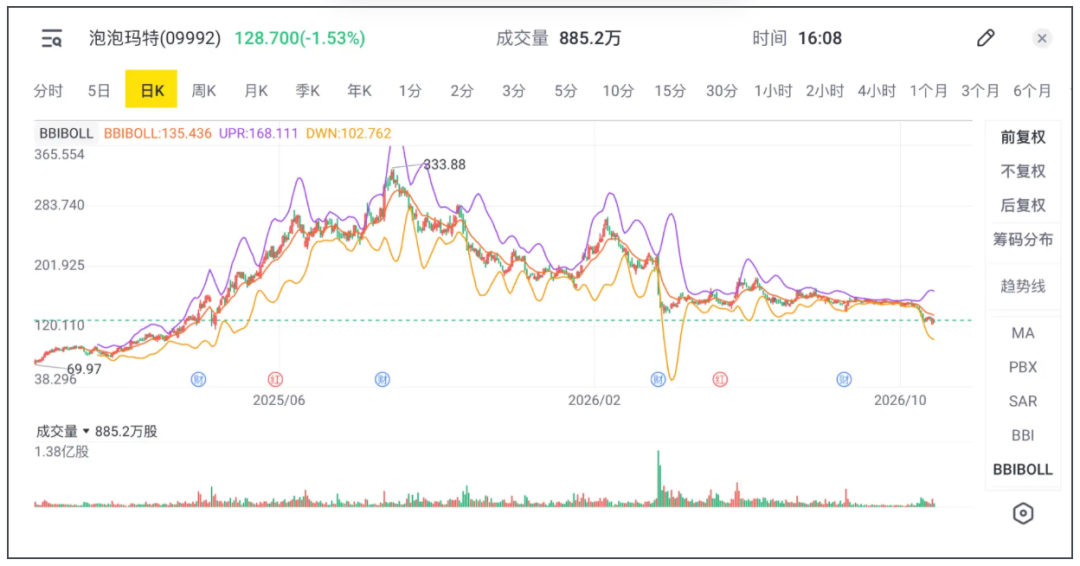Switch to 5日 timeframe

coord(99,90)
